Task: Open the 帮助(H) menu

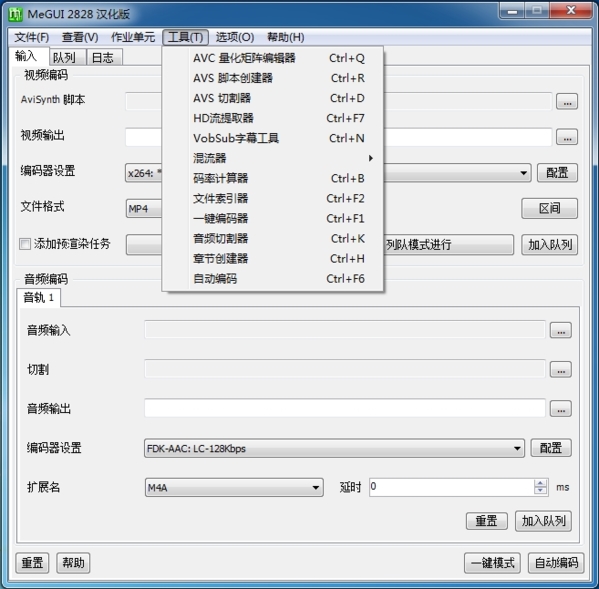Action: (x=285, y=37)
